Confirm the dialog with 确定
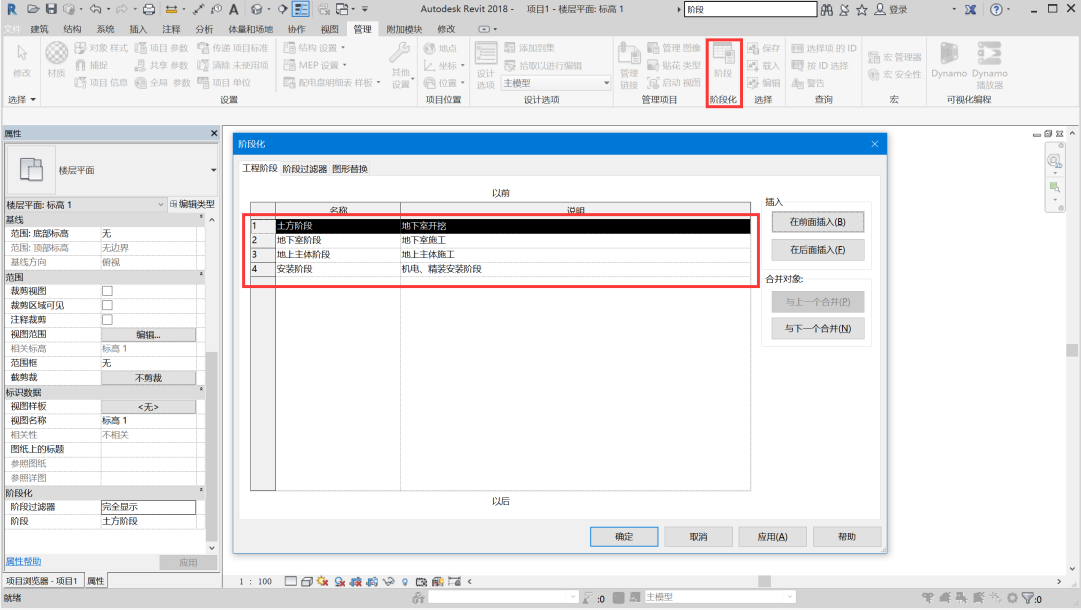 [x=624, y=537]
